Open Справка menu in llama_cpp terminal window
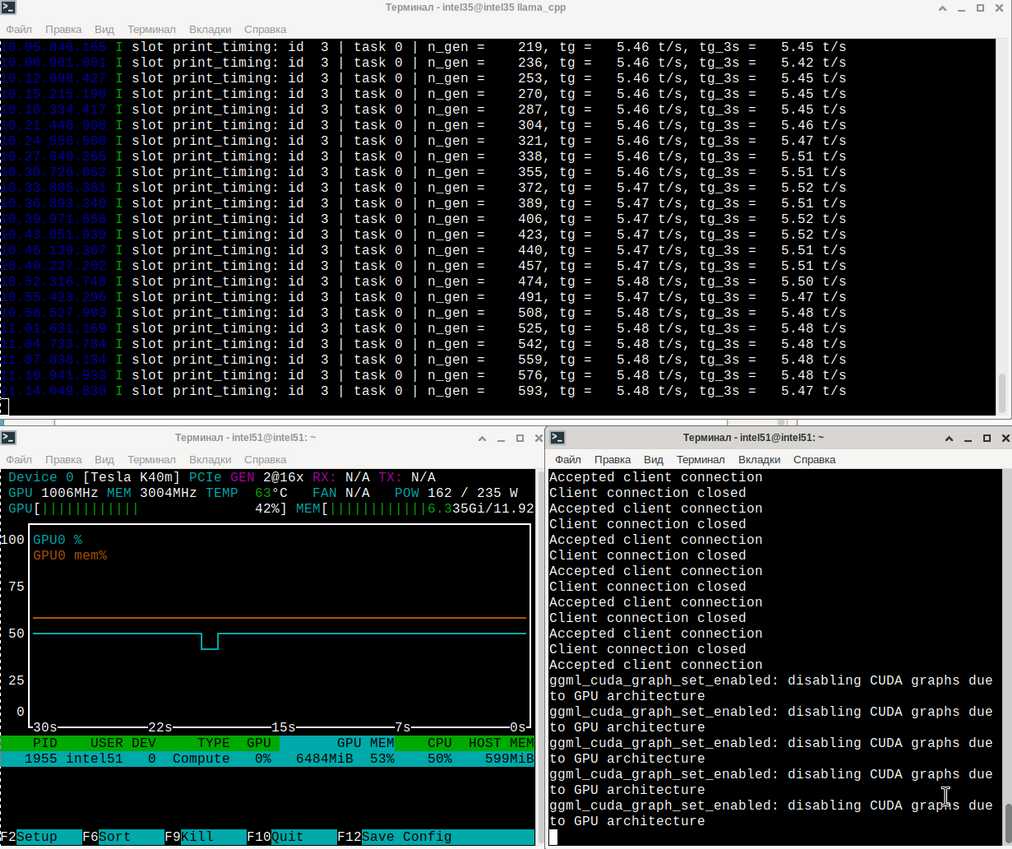Image resolution: width=1012 pixels, height=849 pixels. (x=265, y=29)
